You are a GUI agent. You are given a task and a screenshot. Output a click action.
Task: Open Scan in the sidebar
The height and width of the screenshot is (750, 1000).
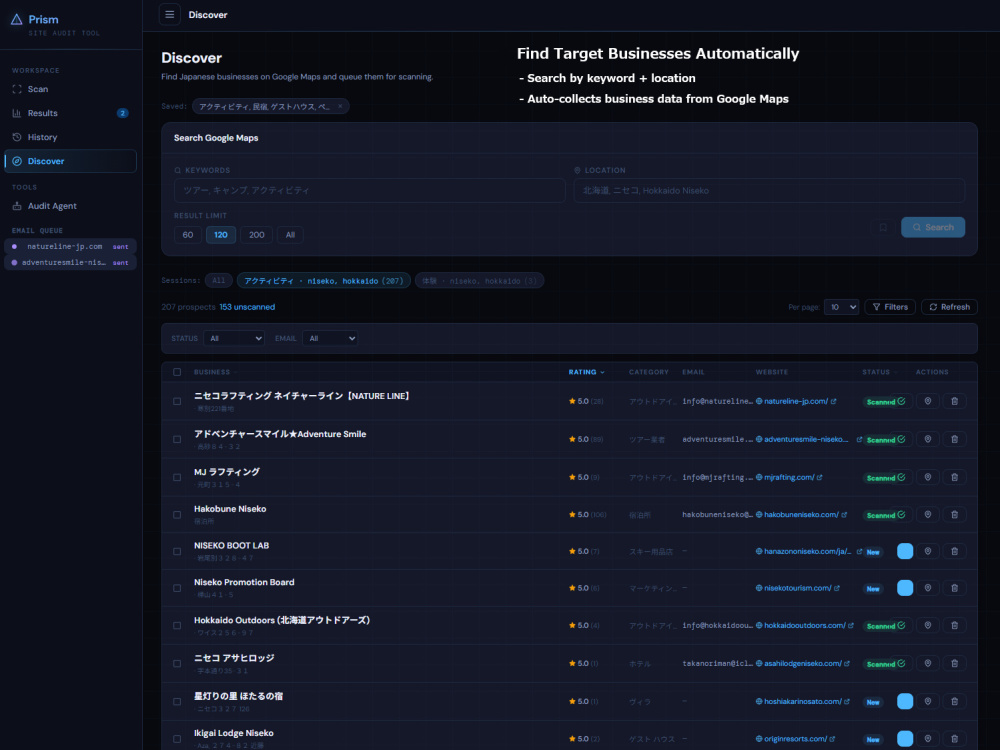70,89
